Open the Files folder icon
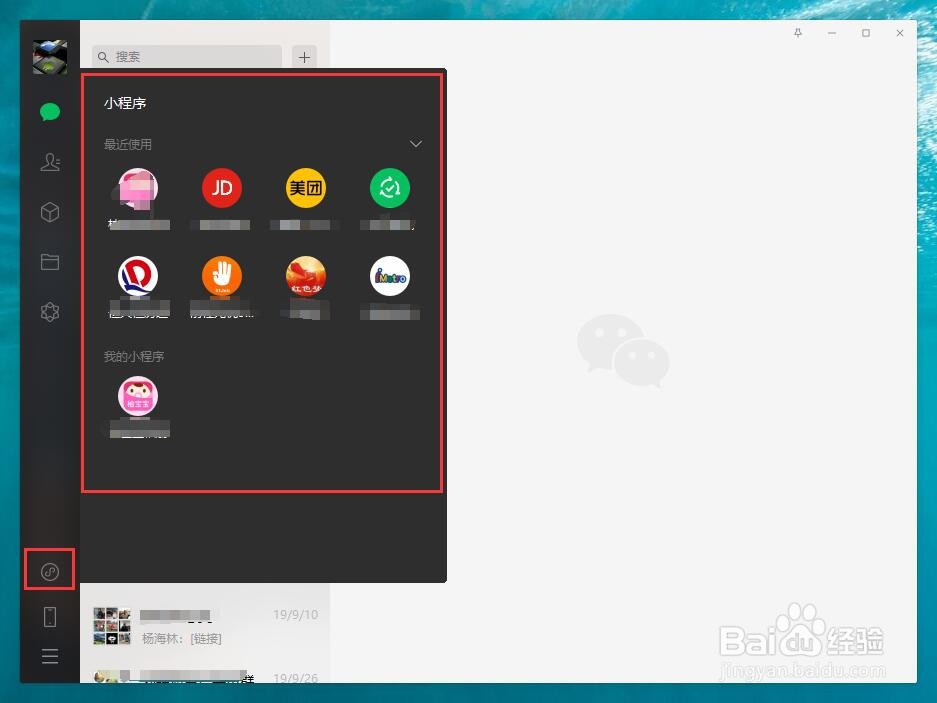 click(x=50, y=262)
